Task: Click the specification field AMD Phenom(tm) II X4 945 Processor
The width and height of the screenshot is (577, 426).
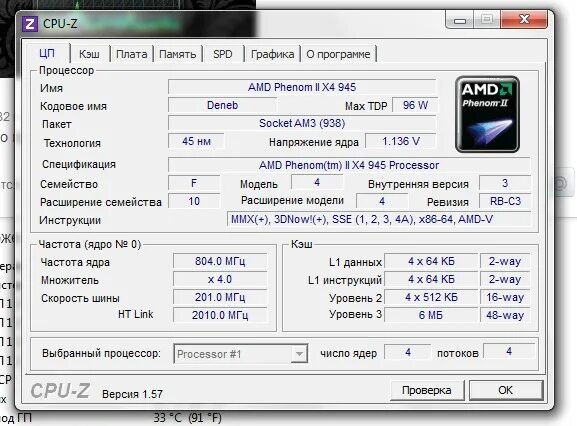Action: (x=349, y=165)
